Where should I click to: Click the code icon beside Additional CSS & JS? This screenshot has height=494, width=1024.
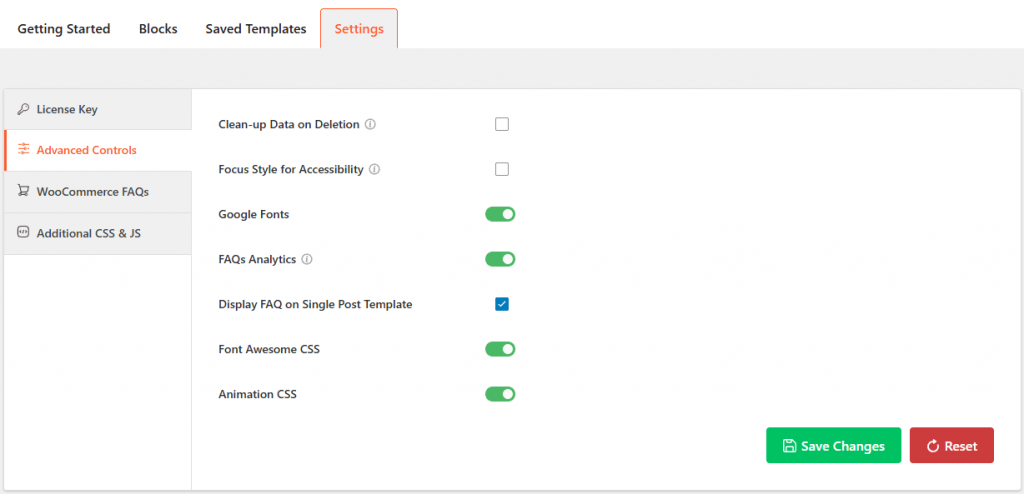coord(23,233)
